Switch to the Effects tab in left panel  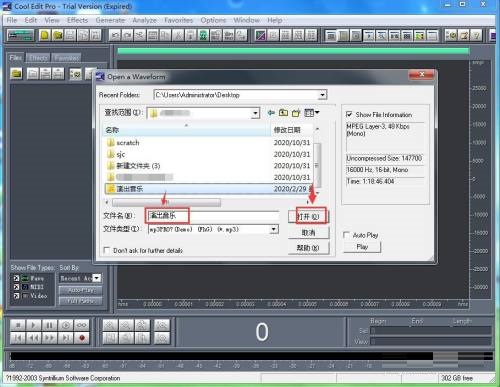[x=38, y=58]
